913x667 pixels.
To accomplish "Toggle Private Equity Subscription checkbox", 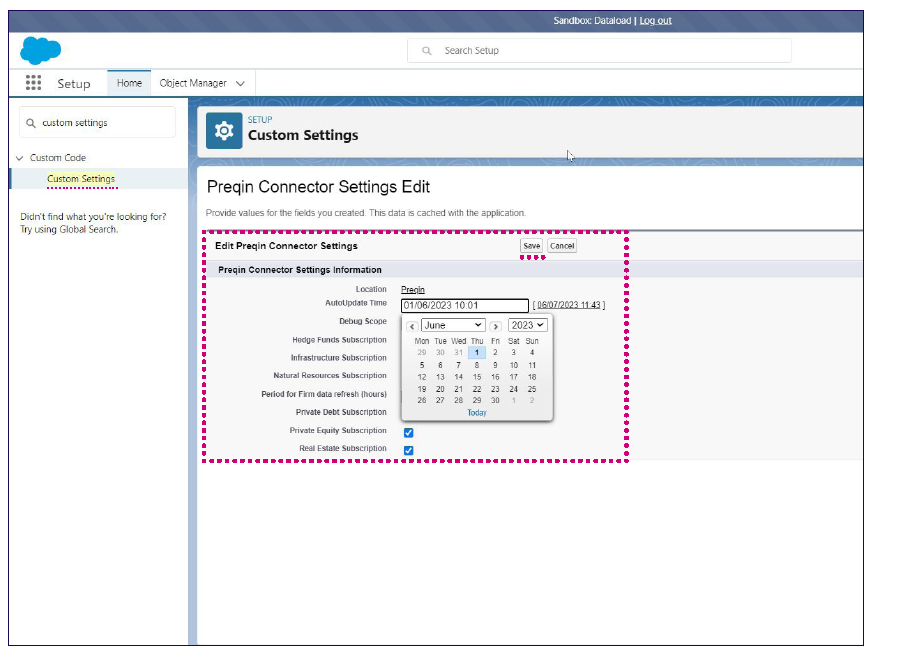I will tap(409, 432).
